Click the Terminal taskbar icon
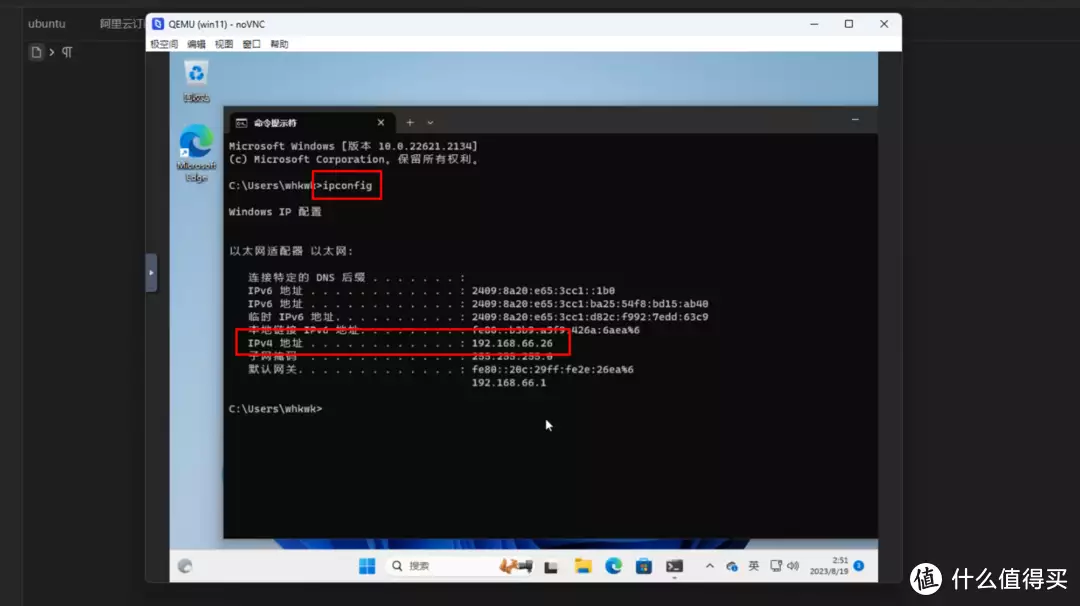 [x=674, y=566]
